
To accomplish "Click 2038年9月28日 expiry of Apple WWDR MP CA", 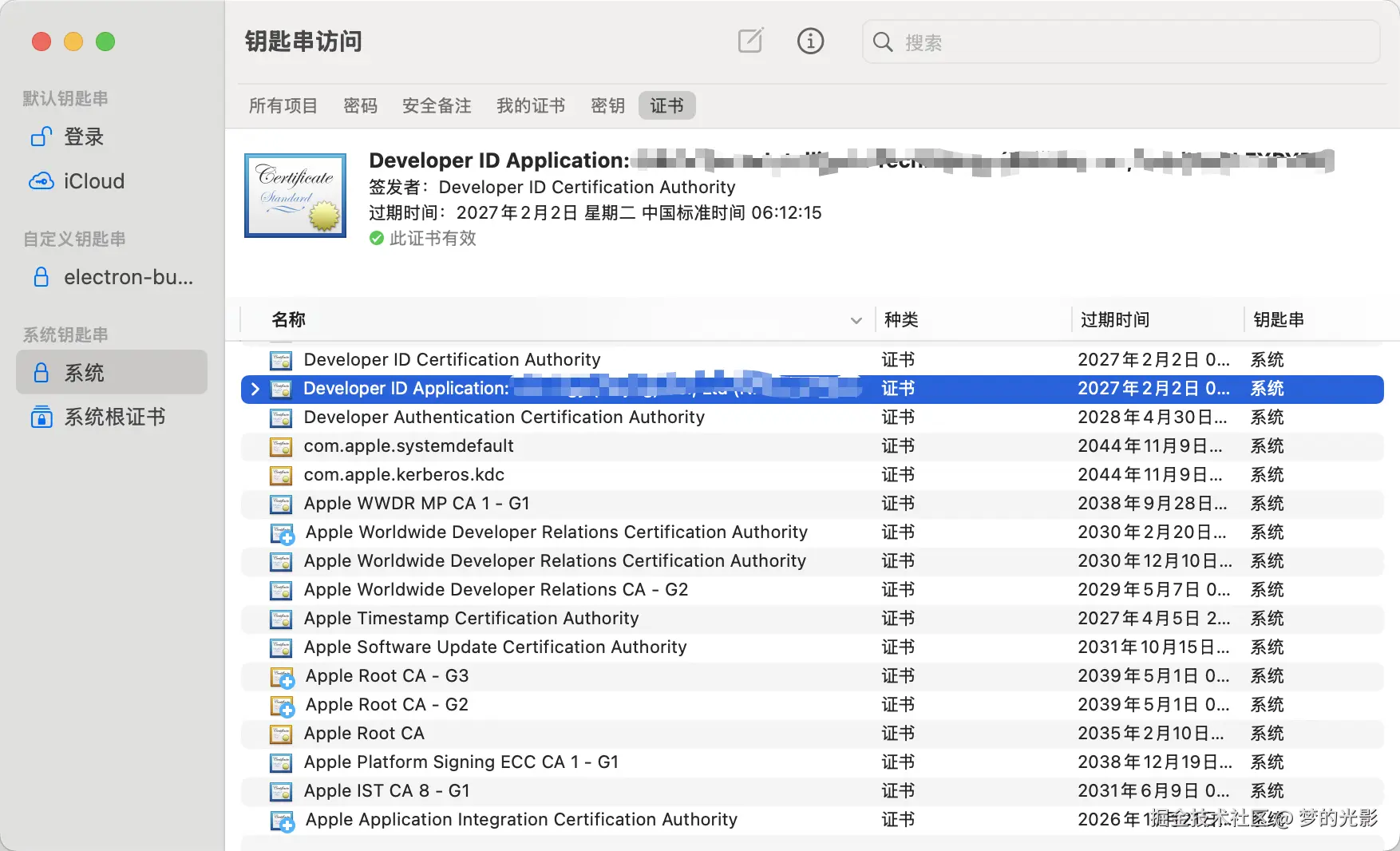I will coord(1153,504).
